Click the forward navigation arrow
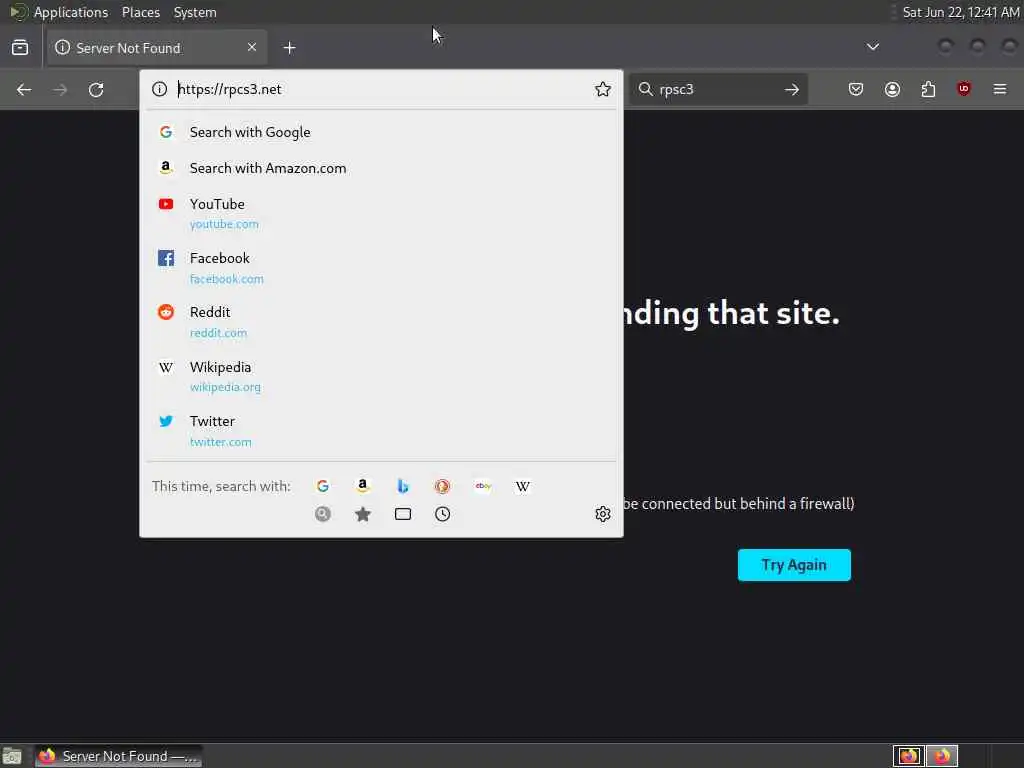The image size is (1024, 768). click(60, 89)
